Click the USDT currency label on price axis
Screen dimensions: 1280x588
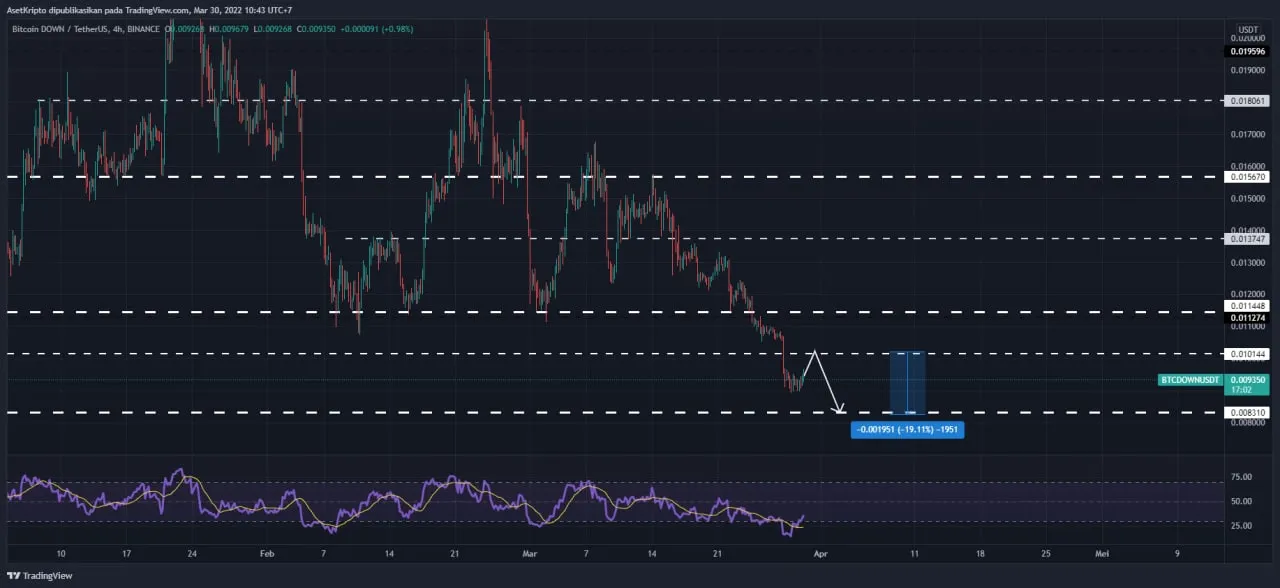click(1248, 30)
